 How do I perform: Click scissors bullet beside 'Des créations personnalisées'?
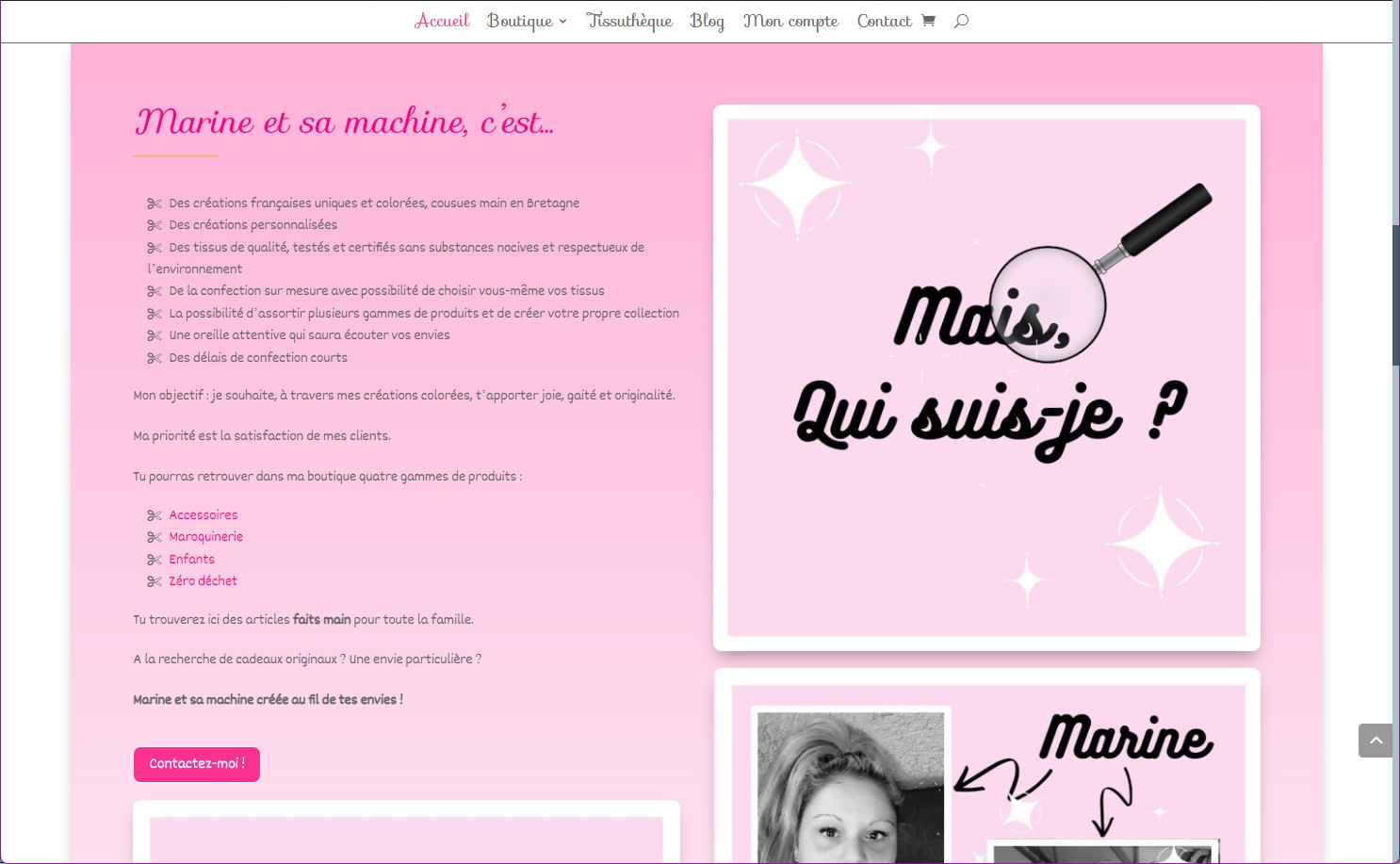pos(155,225)
